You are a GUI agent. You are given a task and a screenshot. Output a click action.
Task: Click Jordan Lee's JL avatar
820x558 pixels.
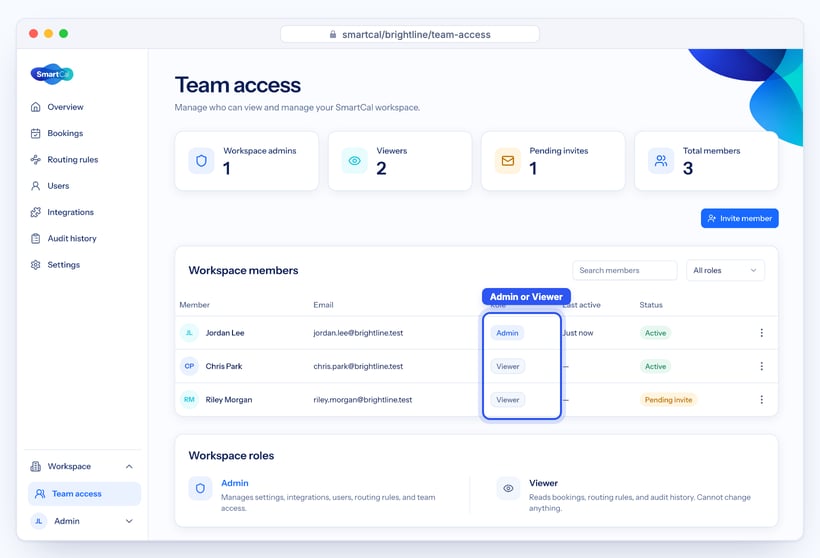(x=189, y=333)
